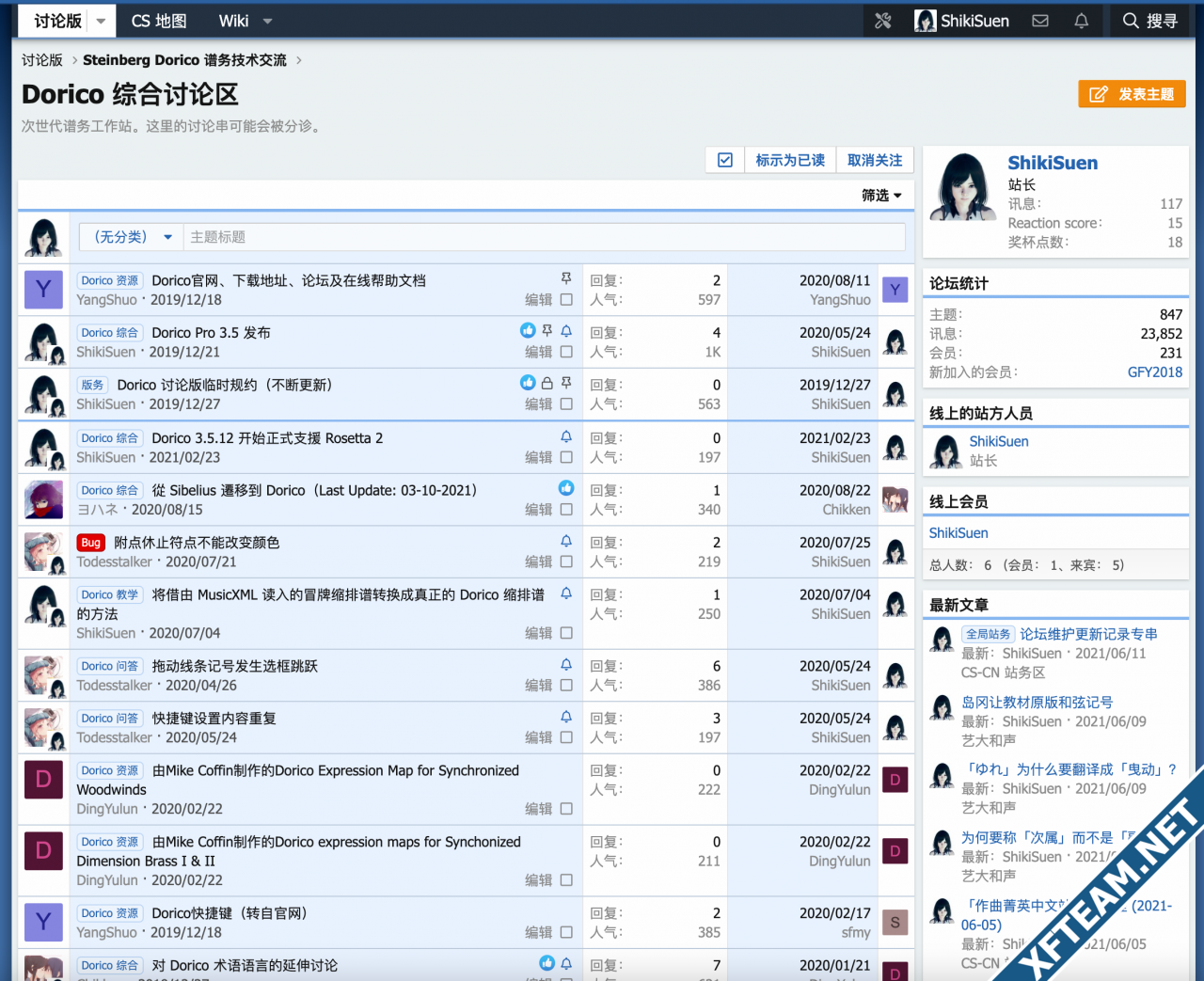Viewport: 1204px width, 981px height.
Task: Click the Dorico 教学 prefix label
Action: click(109, 594)
